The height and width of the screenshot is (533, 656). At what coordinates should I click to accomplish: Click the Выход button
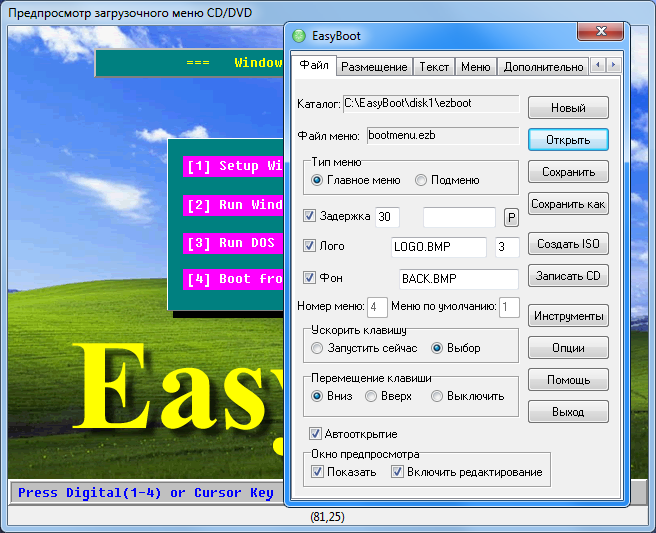tap(568, 412)
